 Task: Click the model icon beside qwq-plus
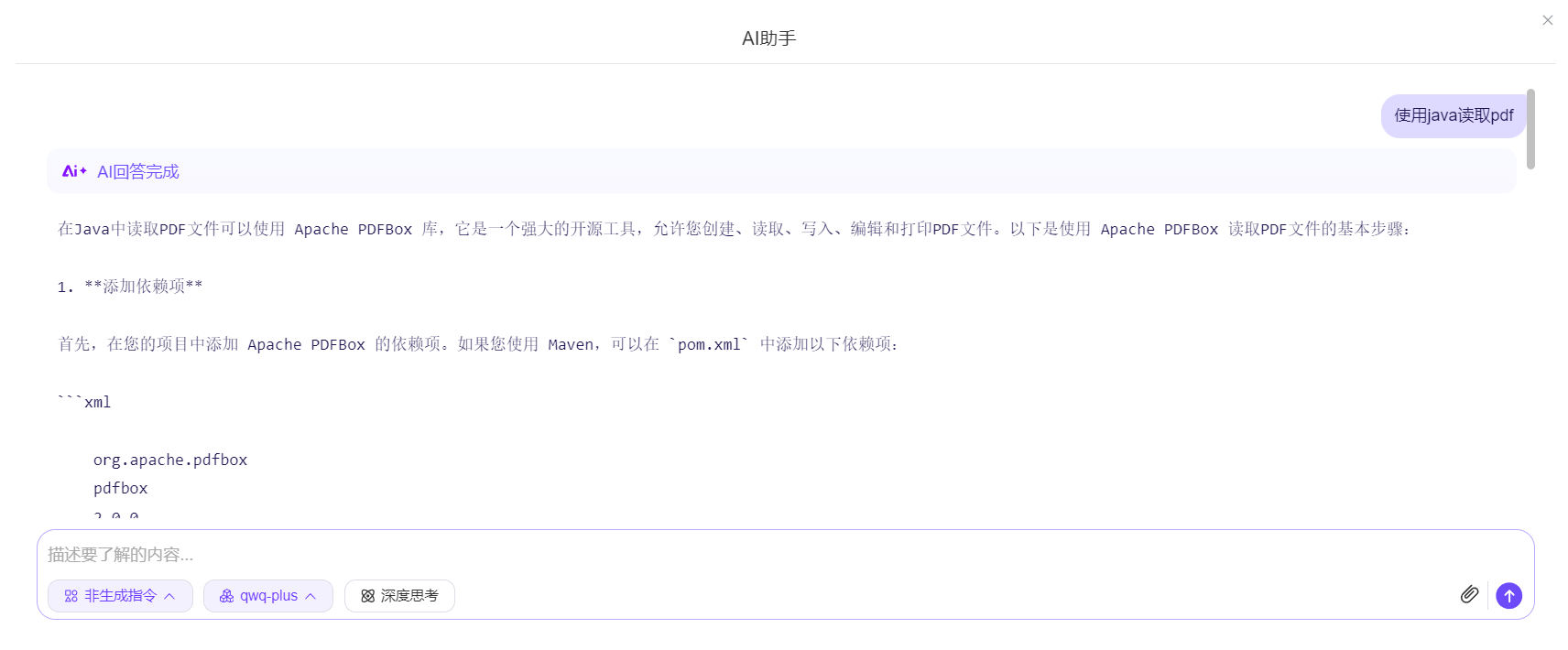tap(226, 596)
